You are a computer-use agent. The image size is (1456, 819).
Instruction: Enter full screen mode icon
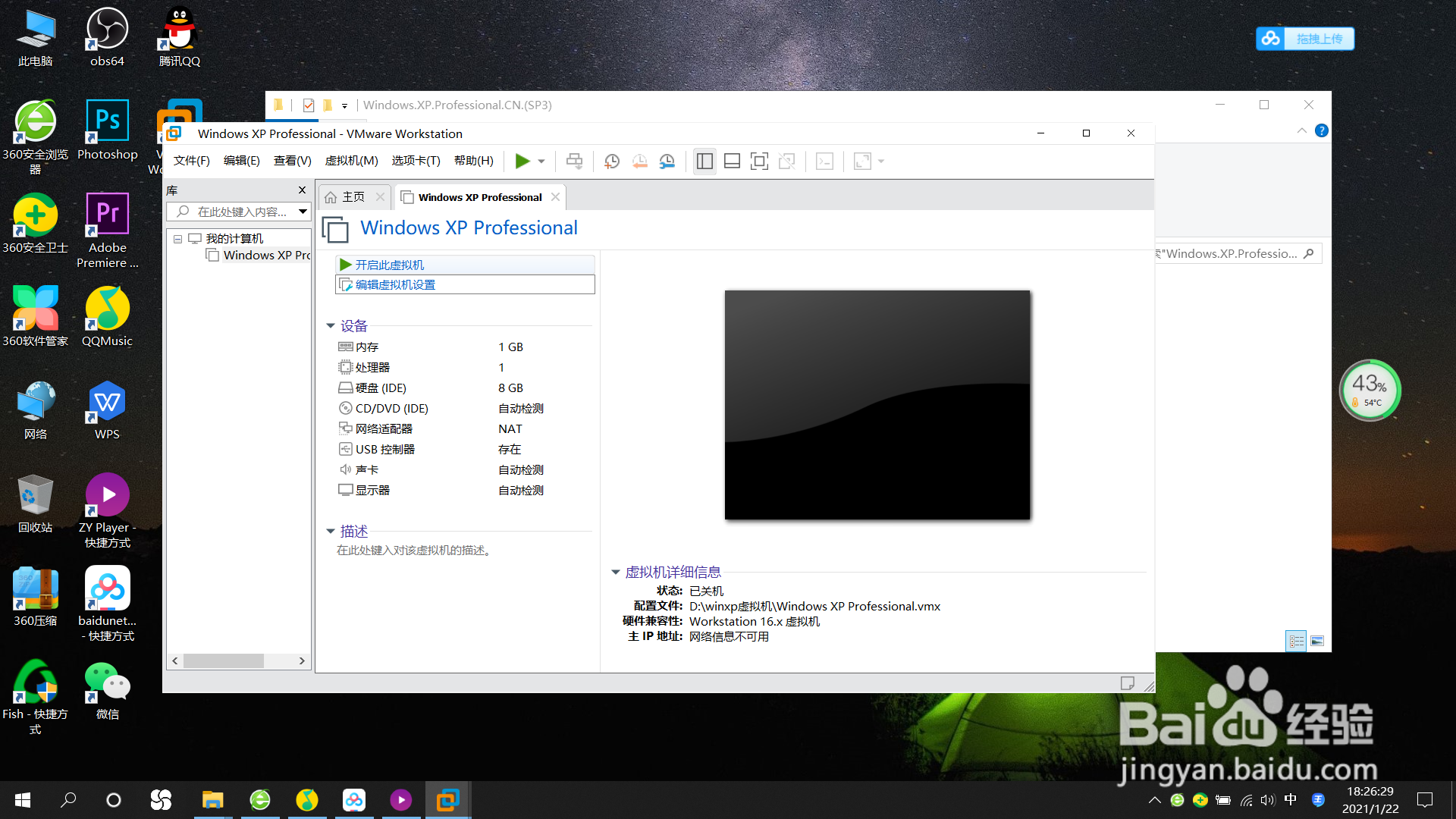759,161
